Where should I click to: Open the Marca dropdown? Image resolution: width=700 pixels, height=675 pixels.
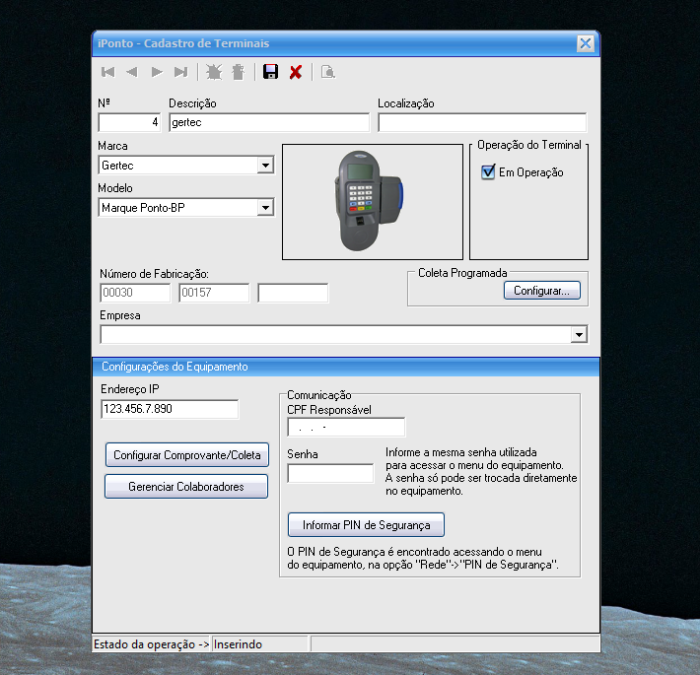pyautogui.click(x=265, y=166)
